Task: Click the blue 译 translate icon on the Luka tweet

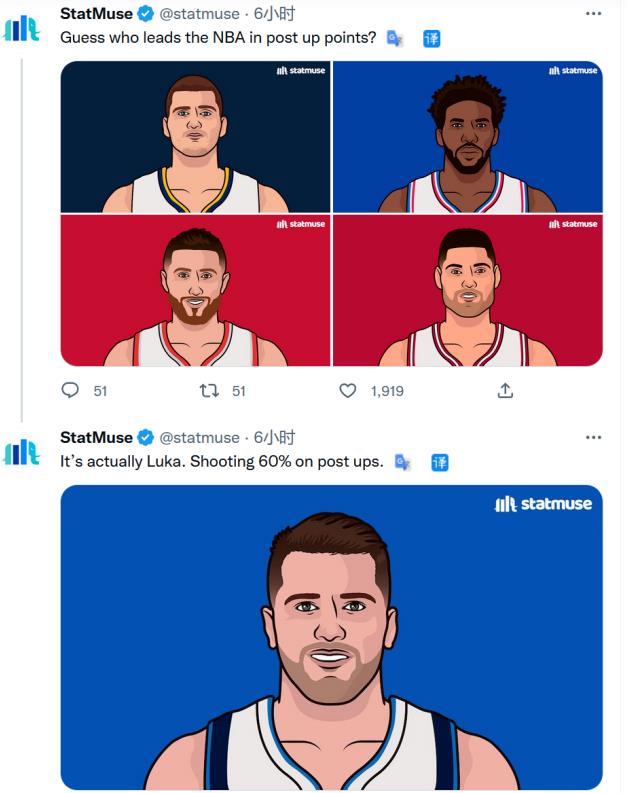Action: [x=439, y=462]
